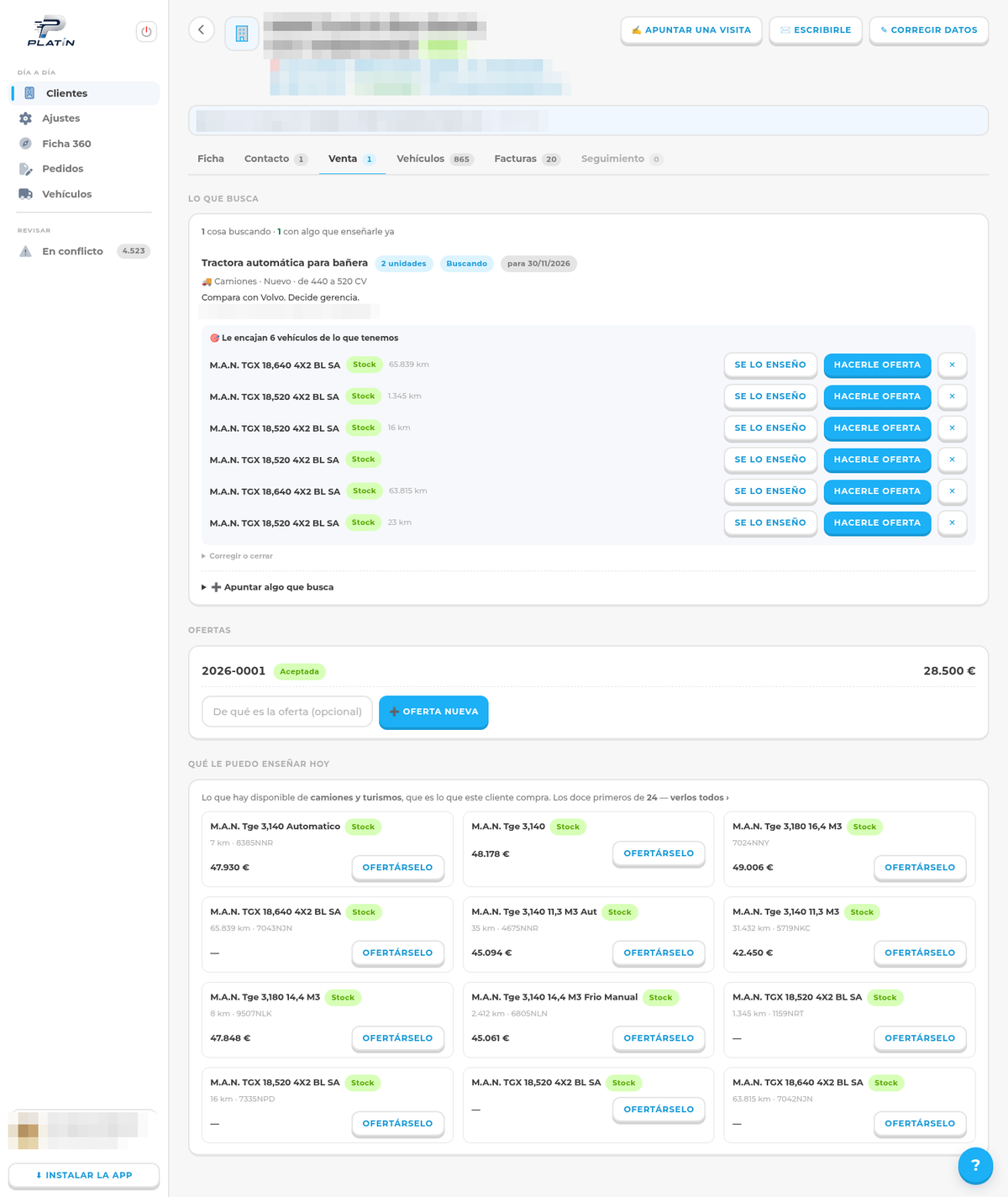The image size is (1008, 1197).
Task: Open offer 2026-0001
Action: click(234, 671)
